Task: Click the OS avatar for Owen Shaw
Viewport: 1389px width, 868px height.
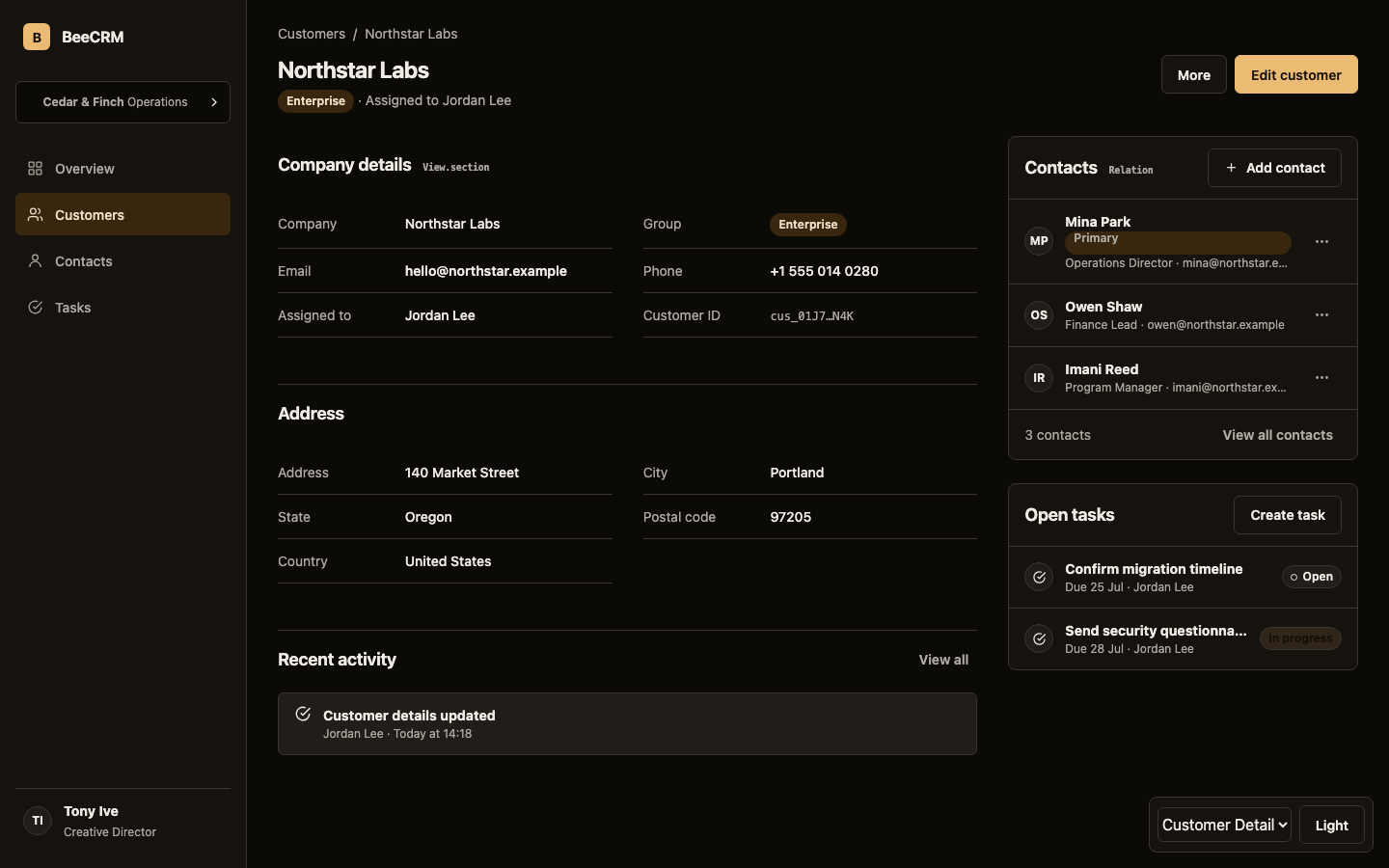Action: [x=1039, y=315]
